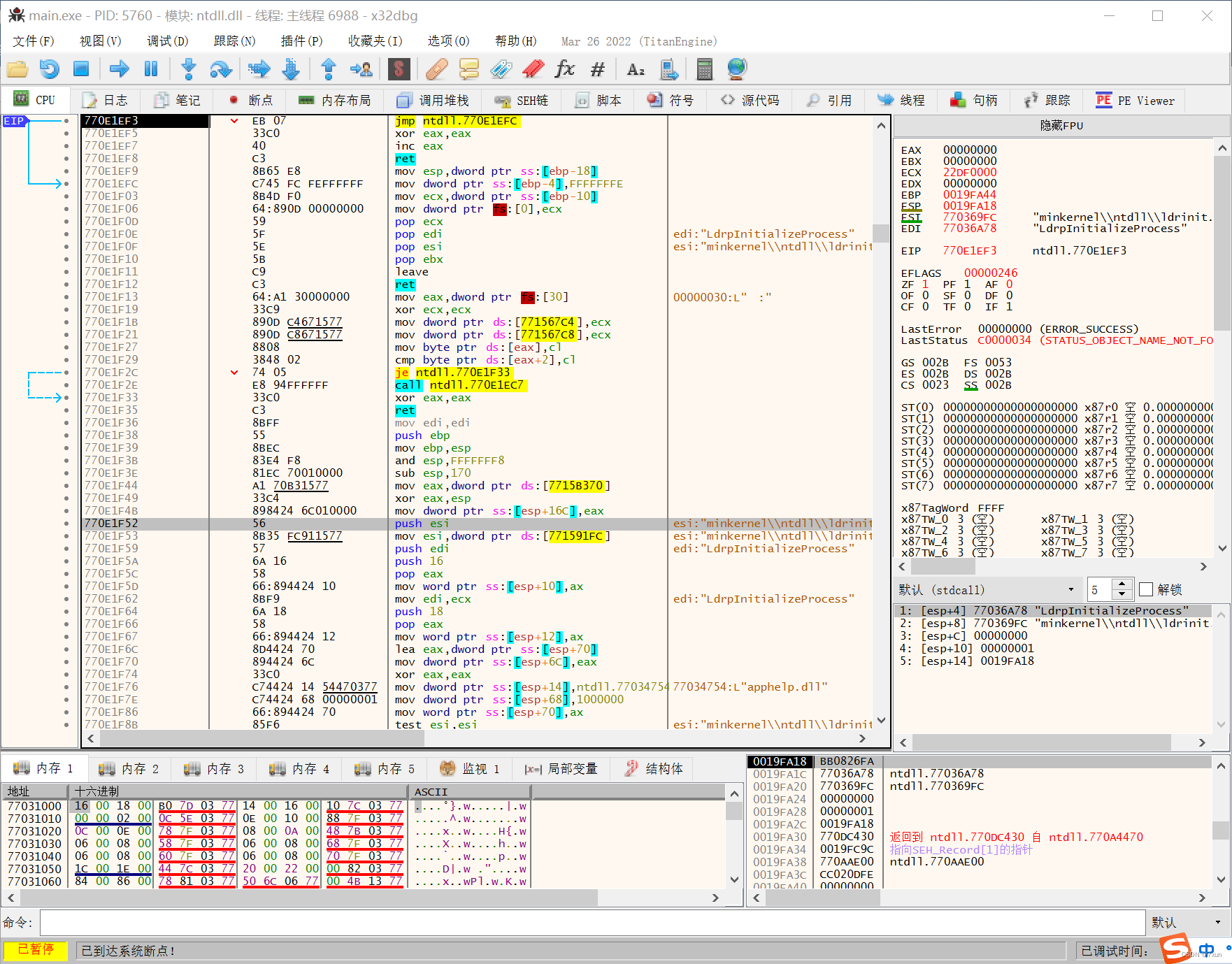Click the ZF flag value
Viewport: 1232px width, 964px height.
pos(925,284)
